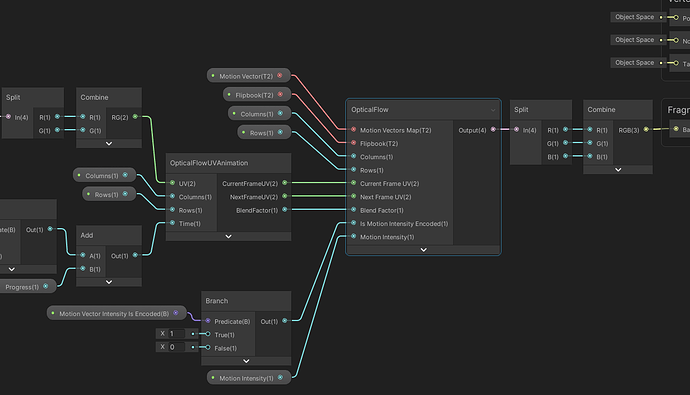Click the CurrentFrameUV(2) output port
690x395 pixels.
[285, 183]
